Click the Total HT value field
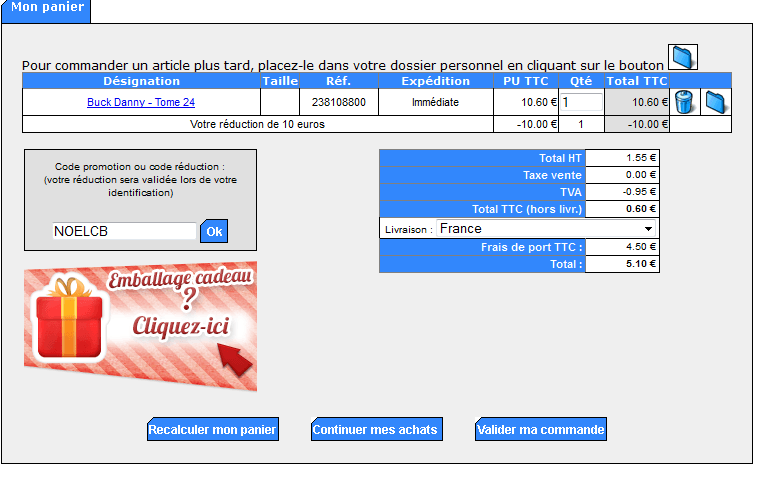 pos(622,157)
